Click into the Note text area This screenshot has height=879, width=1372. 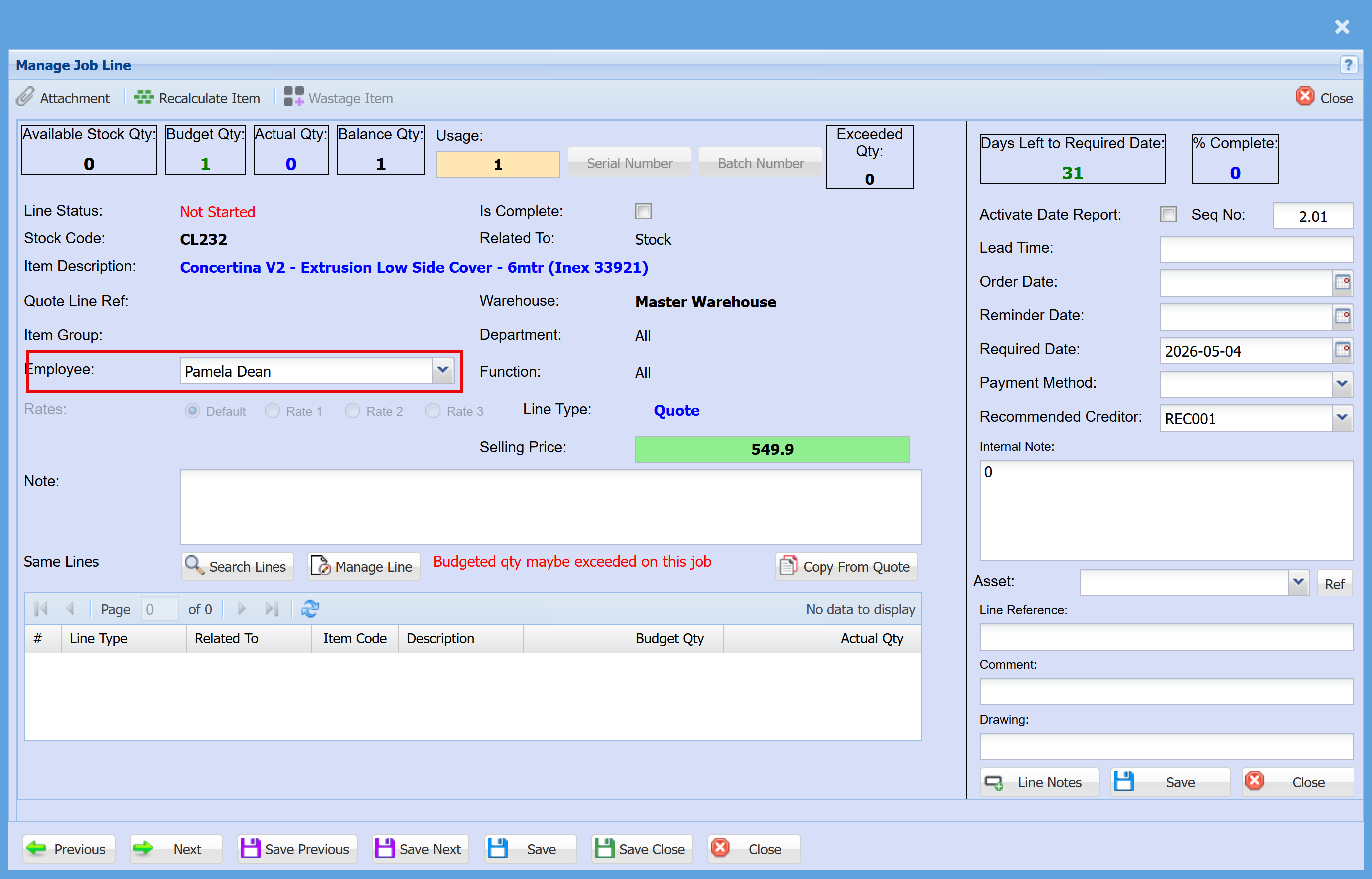(551, 506)
